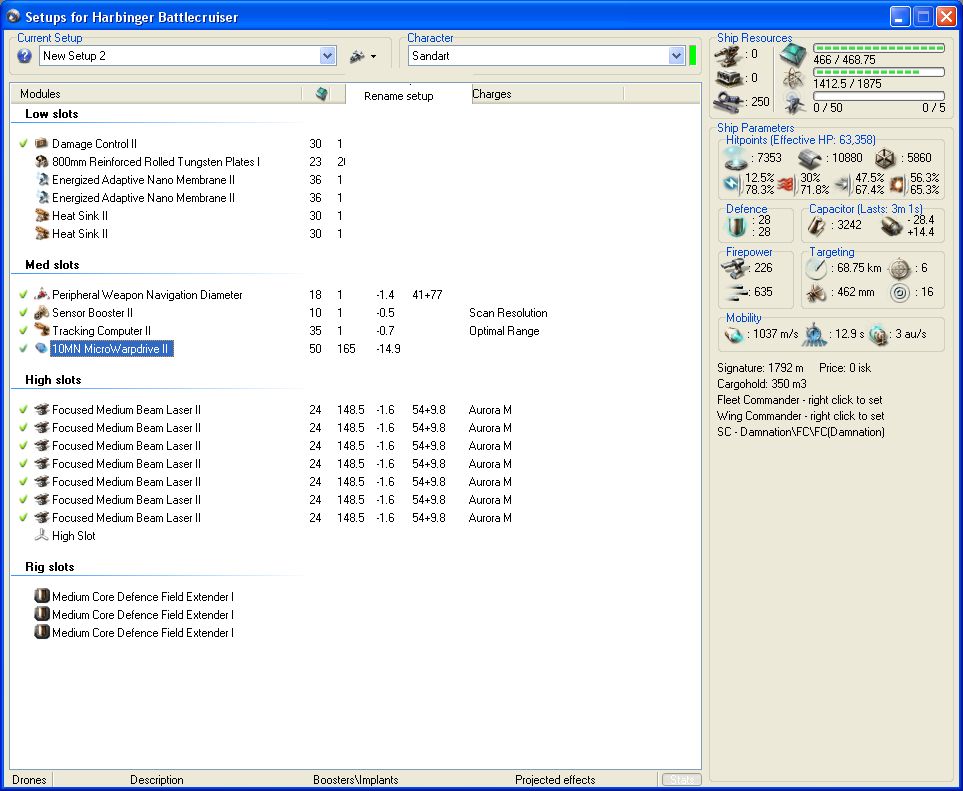
Task: Open the Boosters\Implants tab
Action: point(356,780)
